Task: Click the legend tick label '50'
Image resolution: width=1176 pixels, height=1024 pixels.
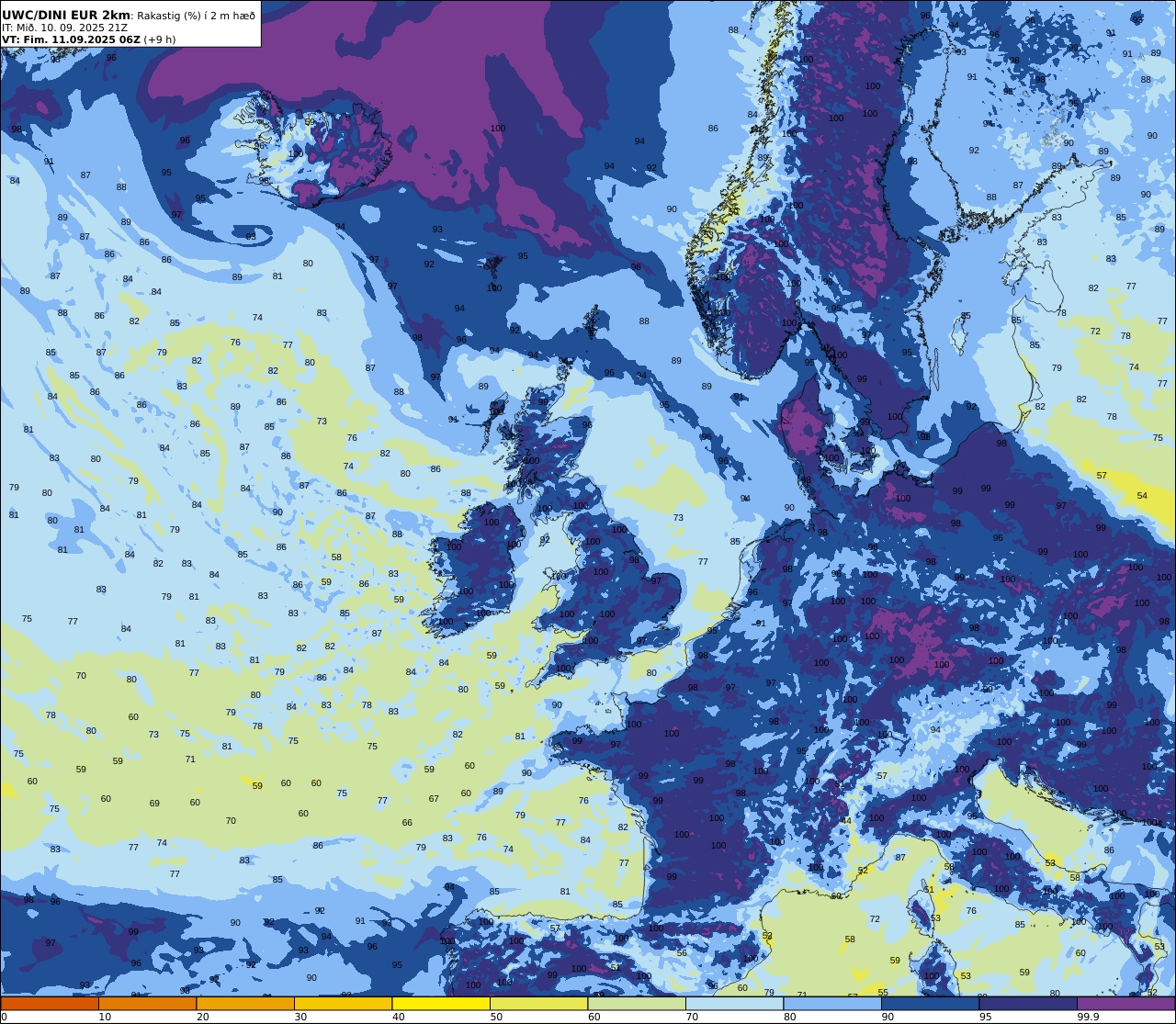Action: [496, 1017]
